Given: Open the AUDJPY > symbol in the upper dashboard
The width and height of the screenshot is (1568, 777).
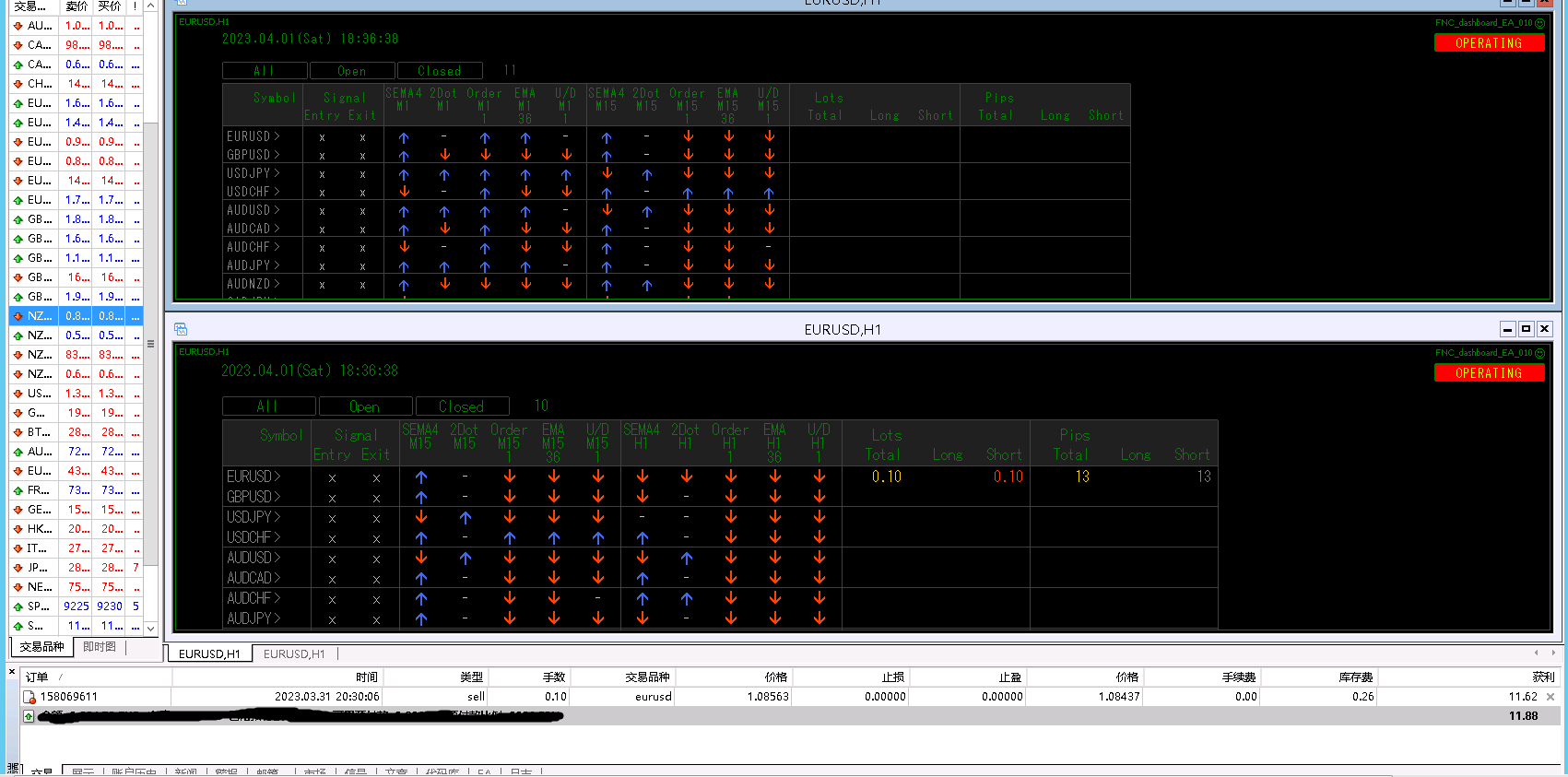Looking at the screenshot, I should coord(253,265).
